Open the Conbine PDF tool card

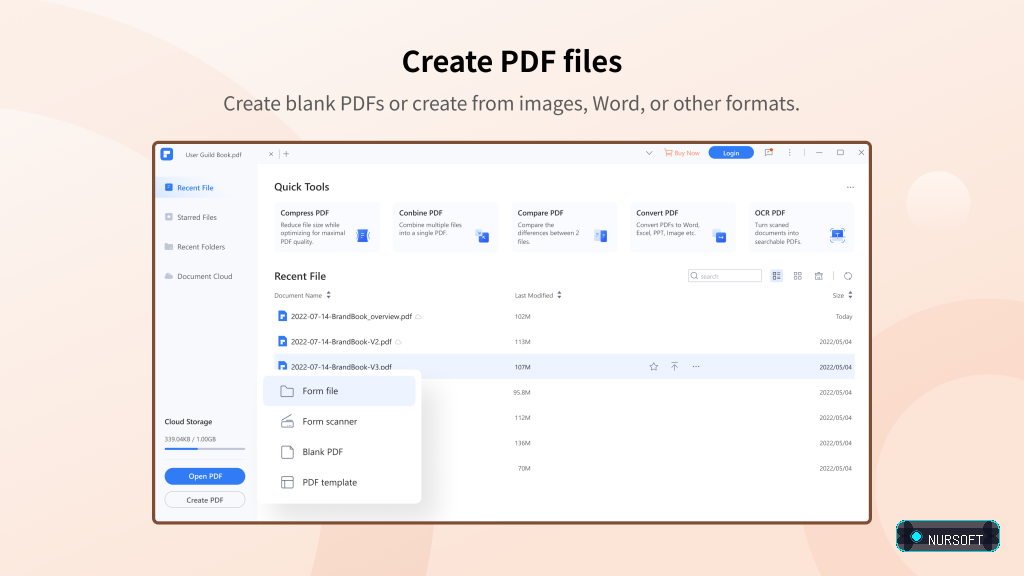tap(445, 227)
